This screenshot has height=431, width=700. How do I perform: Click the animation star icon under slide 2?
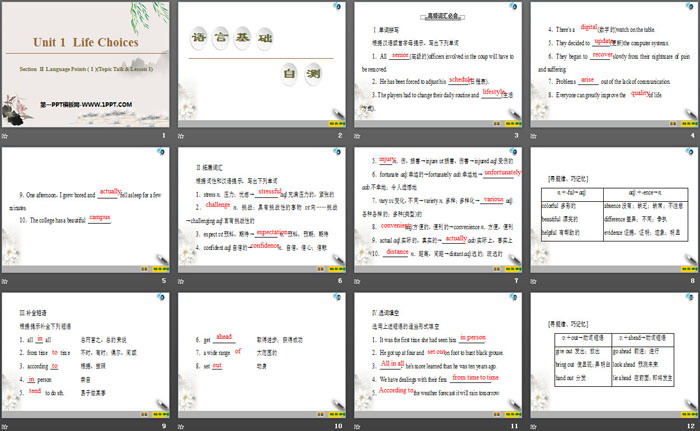pos(181,136)
